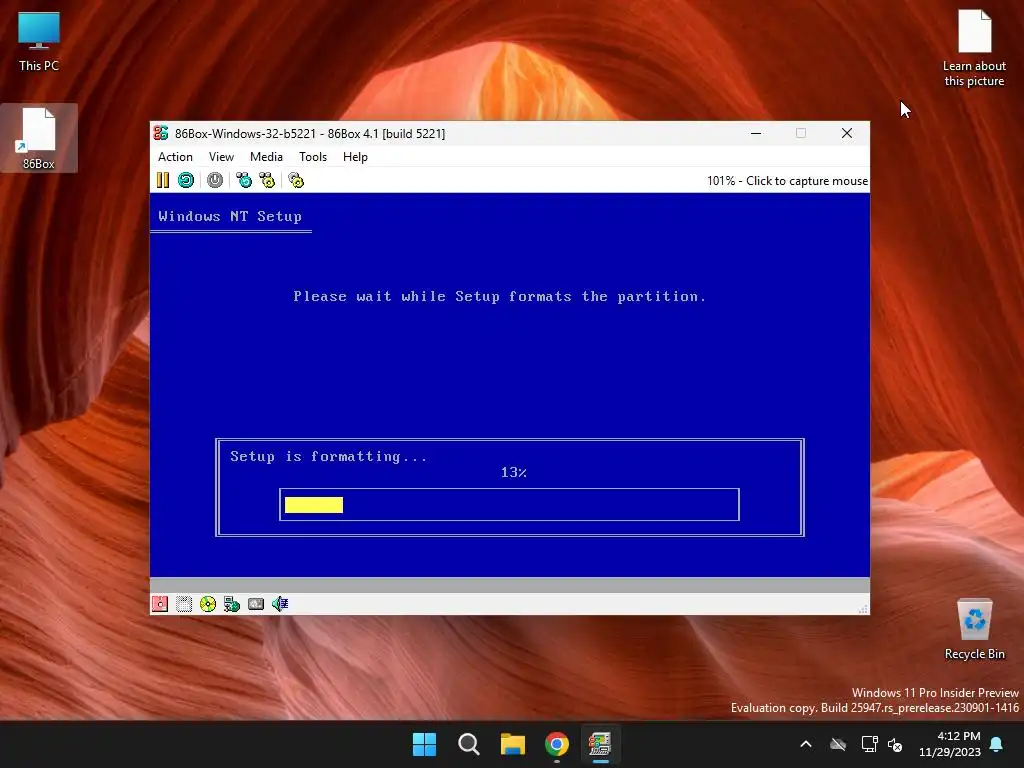The width and height of the screenshot is (1024, 768).
Task: Open the Tools menu
Action: tap(313, 157)
